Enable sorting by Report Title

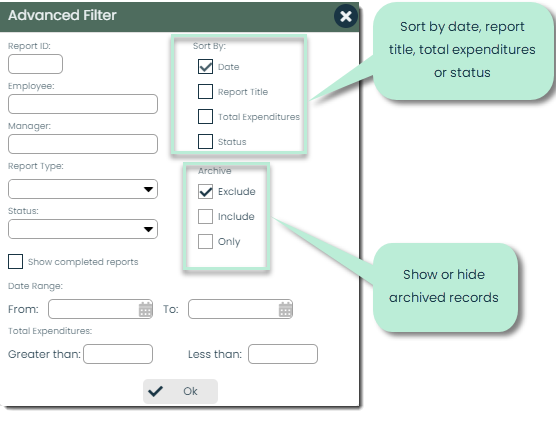205,91
